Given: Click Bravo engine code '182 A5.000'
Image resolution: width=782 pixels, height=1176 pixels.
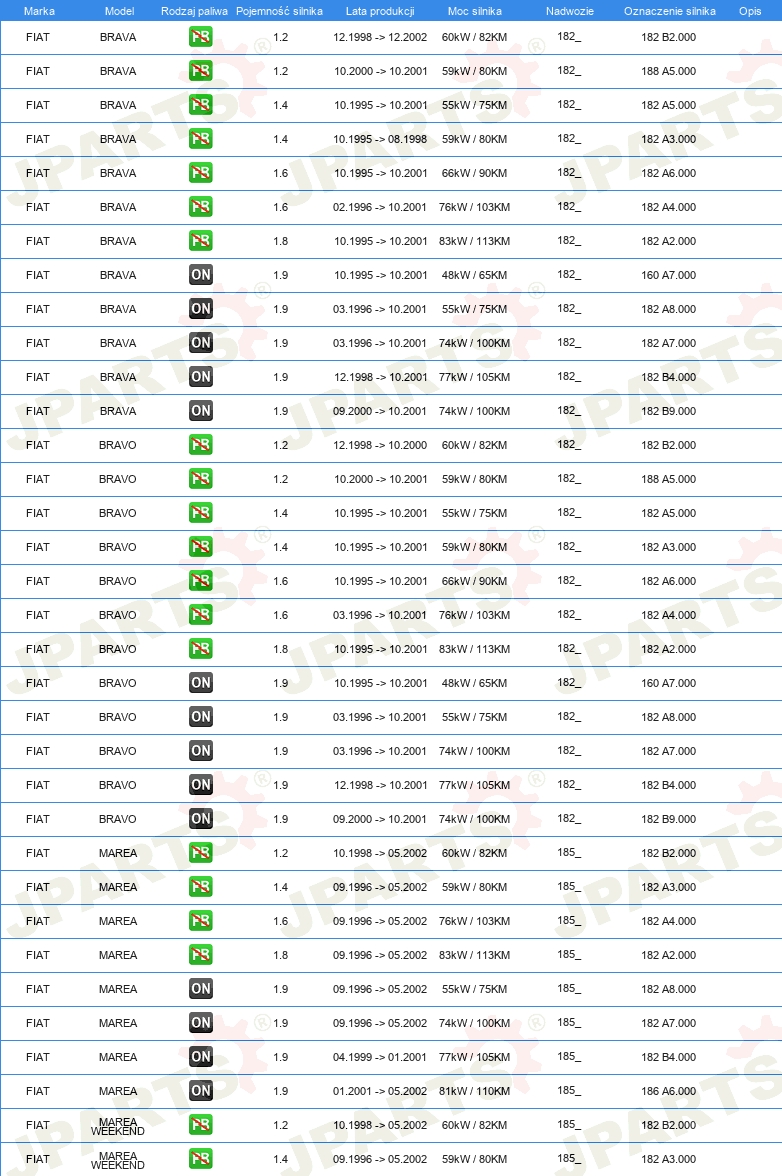Looking at the screenshot, I should [668, 513].
